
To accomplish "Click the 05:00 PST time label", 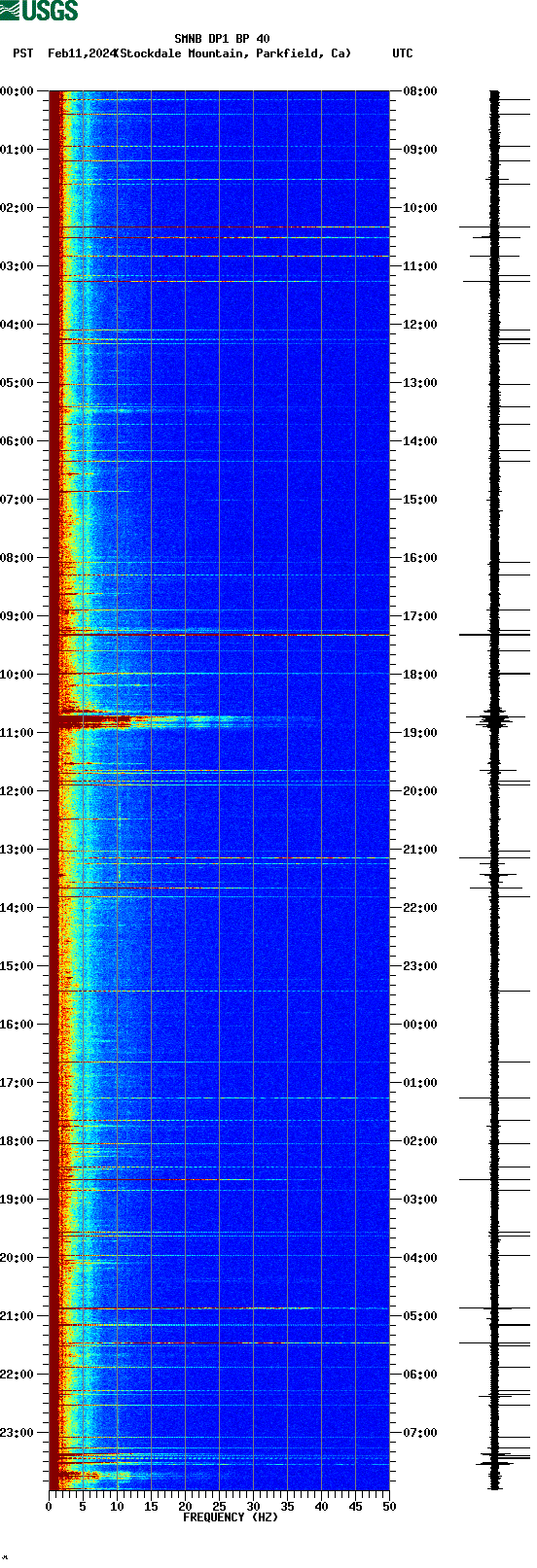I will tap(18, 383).
